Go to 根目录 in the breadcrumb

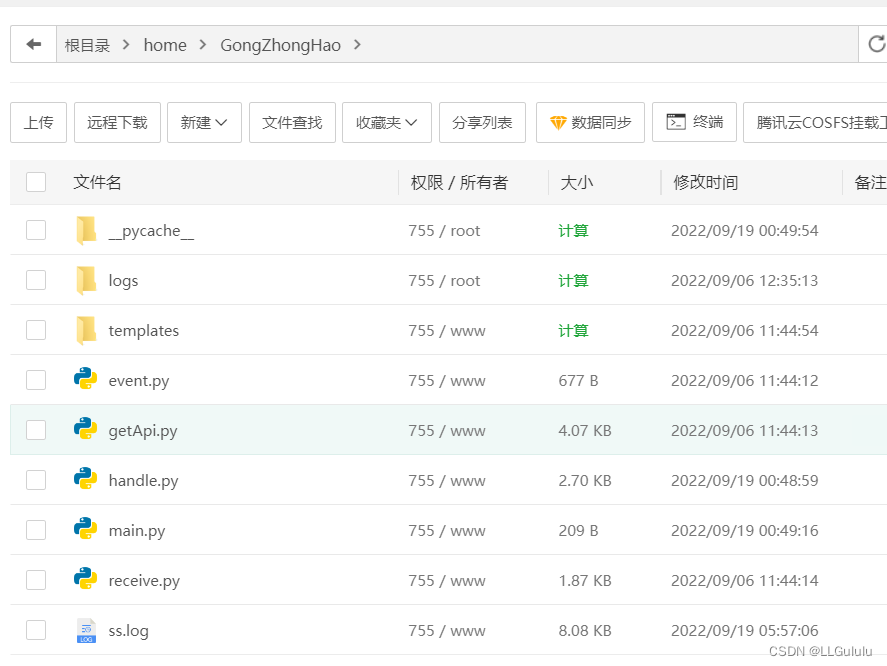pos(87,45)
